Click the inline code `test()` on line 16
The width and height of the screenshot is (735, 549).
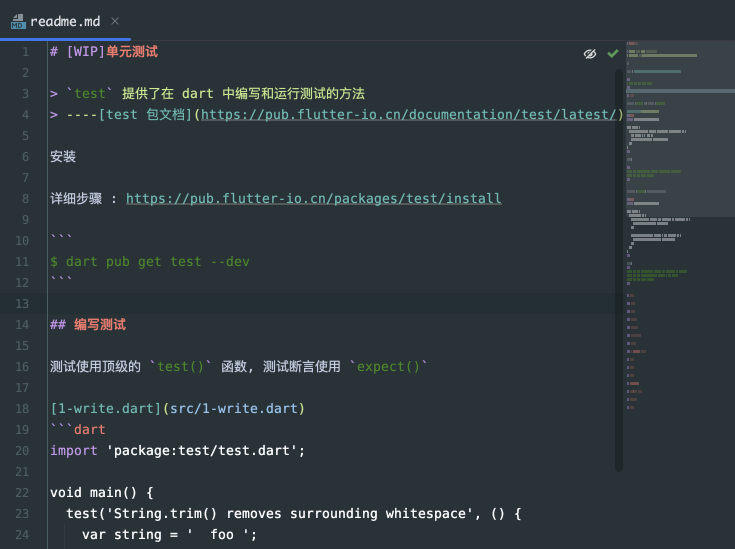(x=180, y=366)
